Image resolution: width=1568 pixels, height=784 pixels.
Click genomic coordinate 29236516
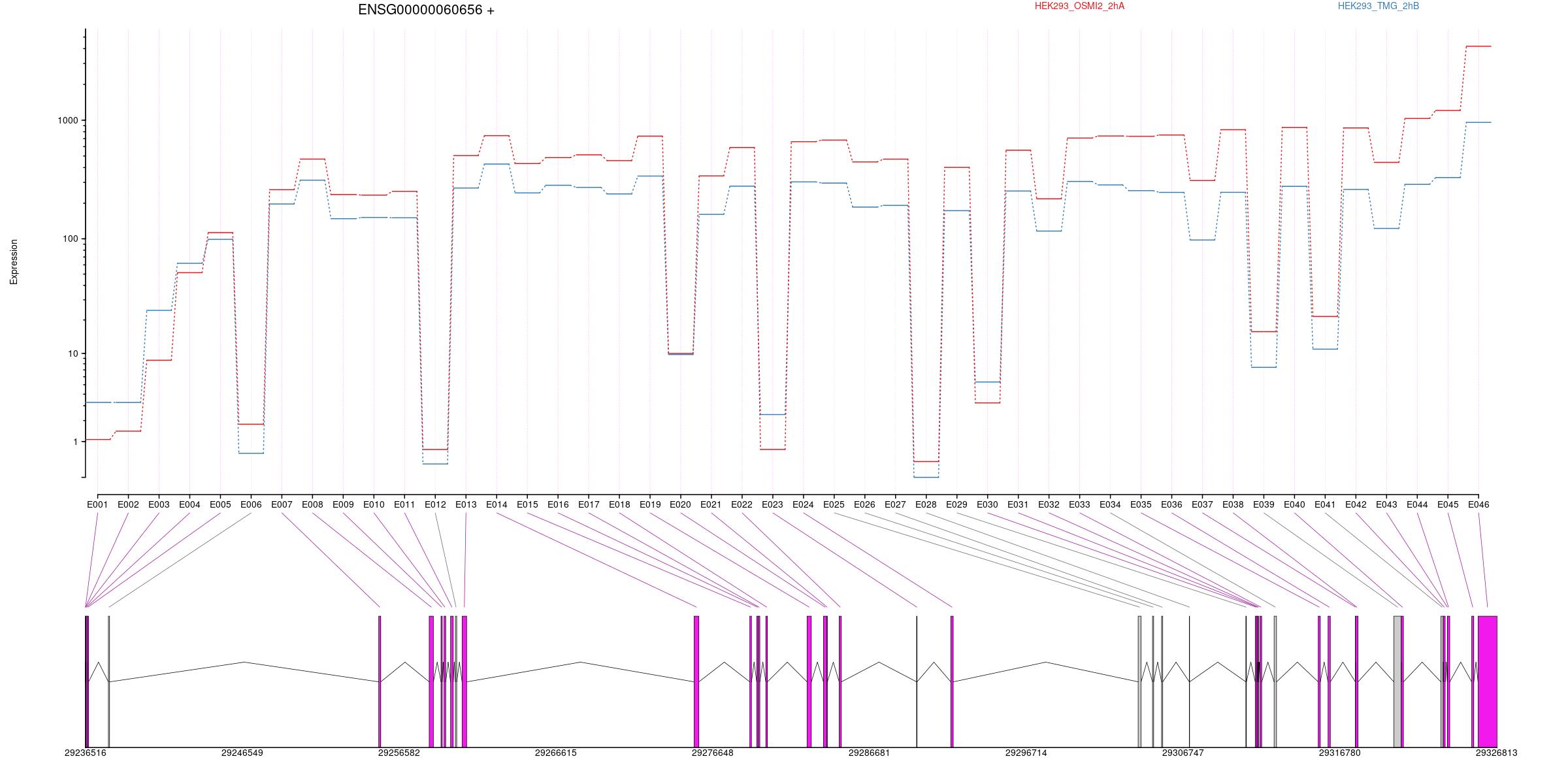click(86, 753)
